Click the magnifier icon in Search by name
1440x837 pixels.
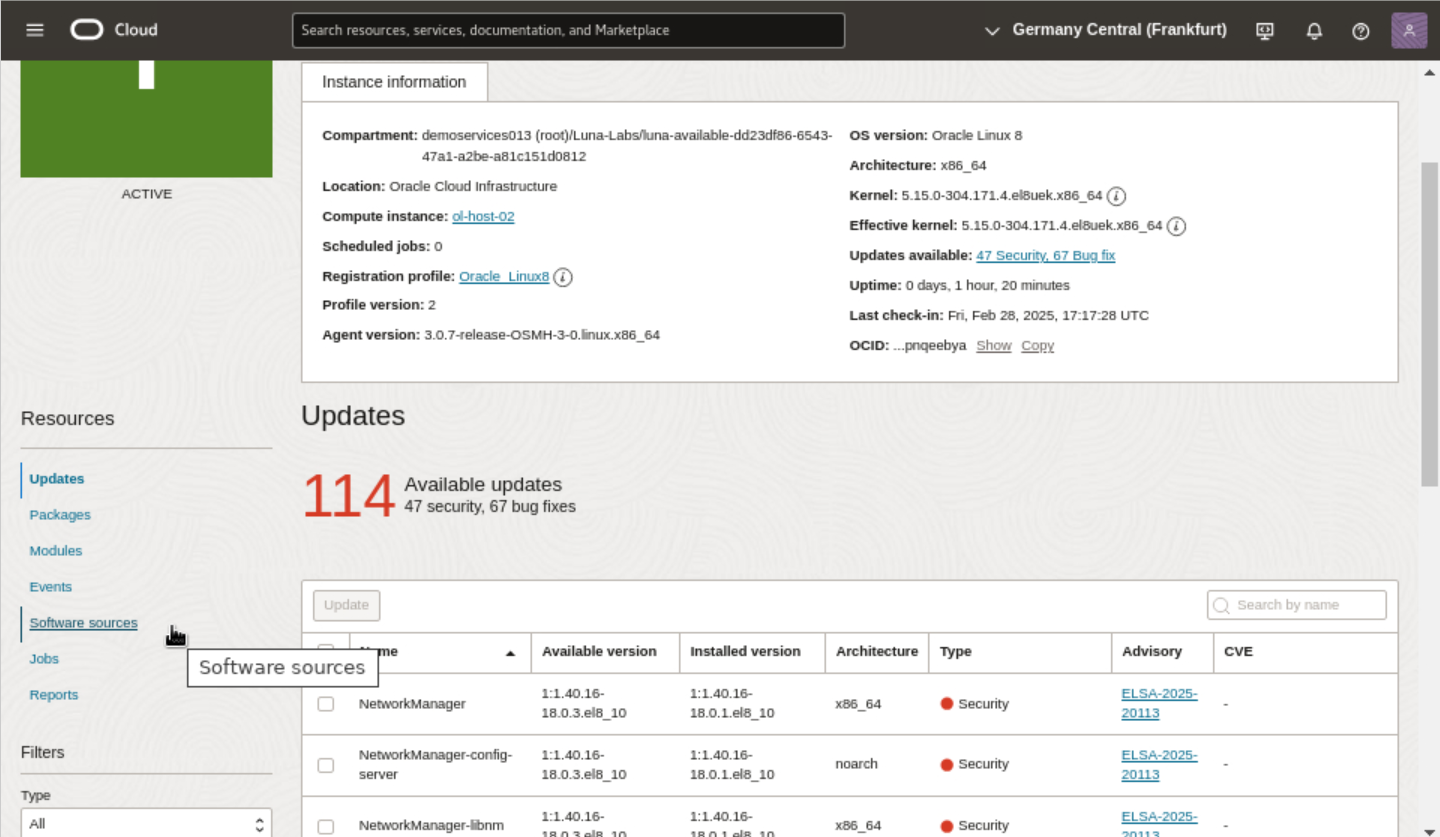[1222, 605]
